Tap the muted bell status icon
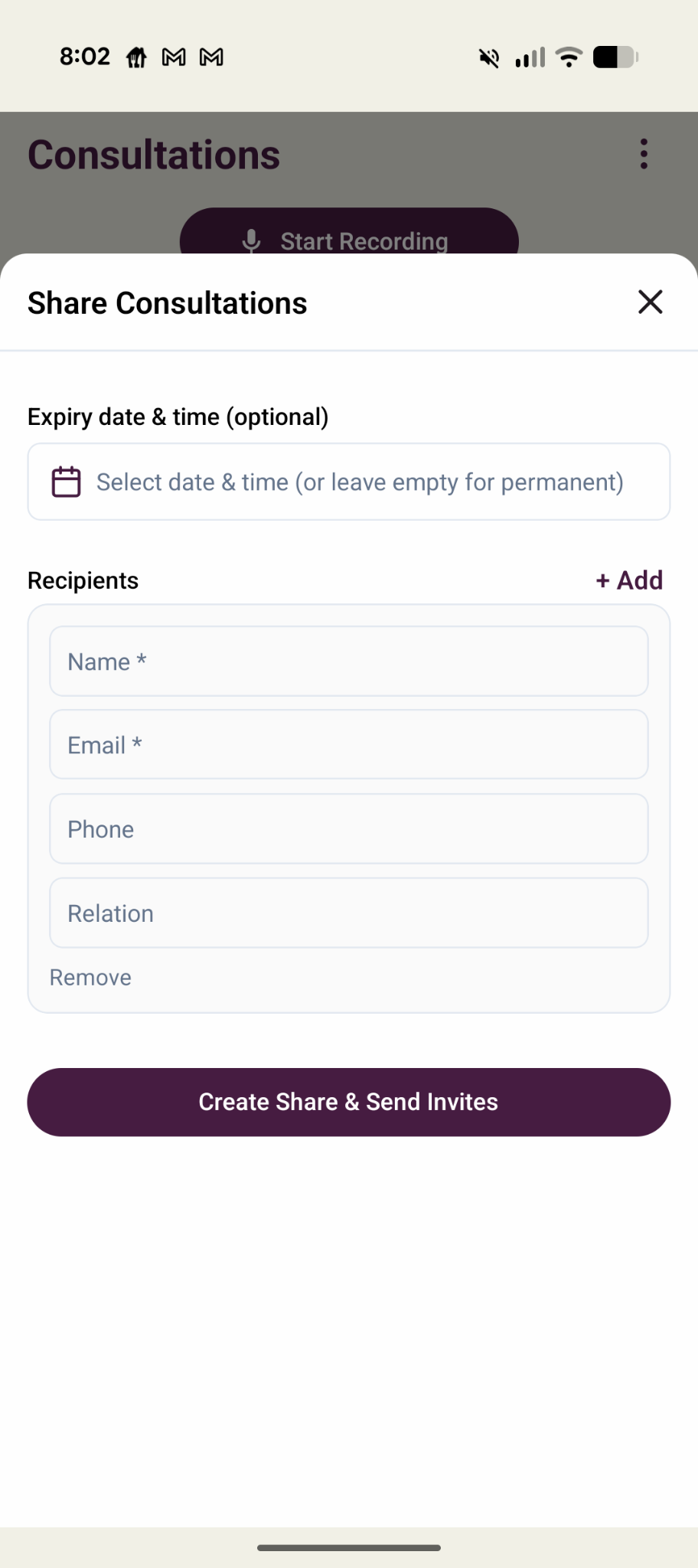The image size is (698, 1568). [489, 57]
